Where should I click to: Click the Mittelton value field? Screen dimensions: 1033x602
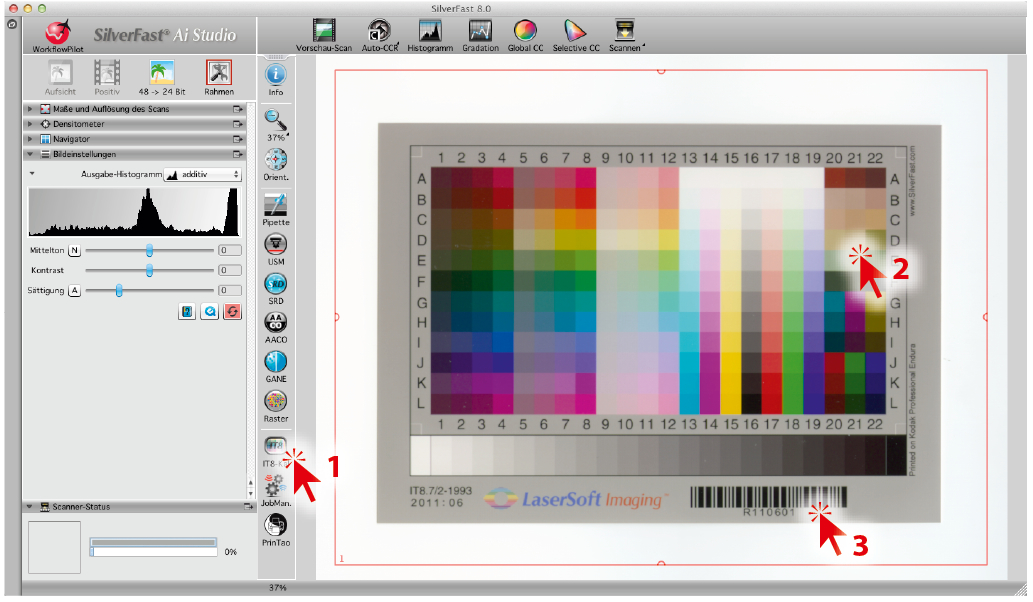tap(230, 250)
